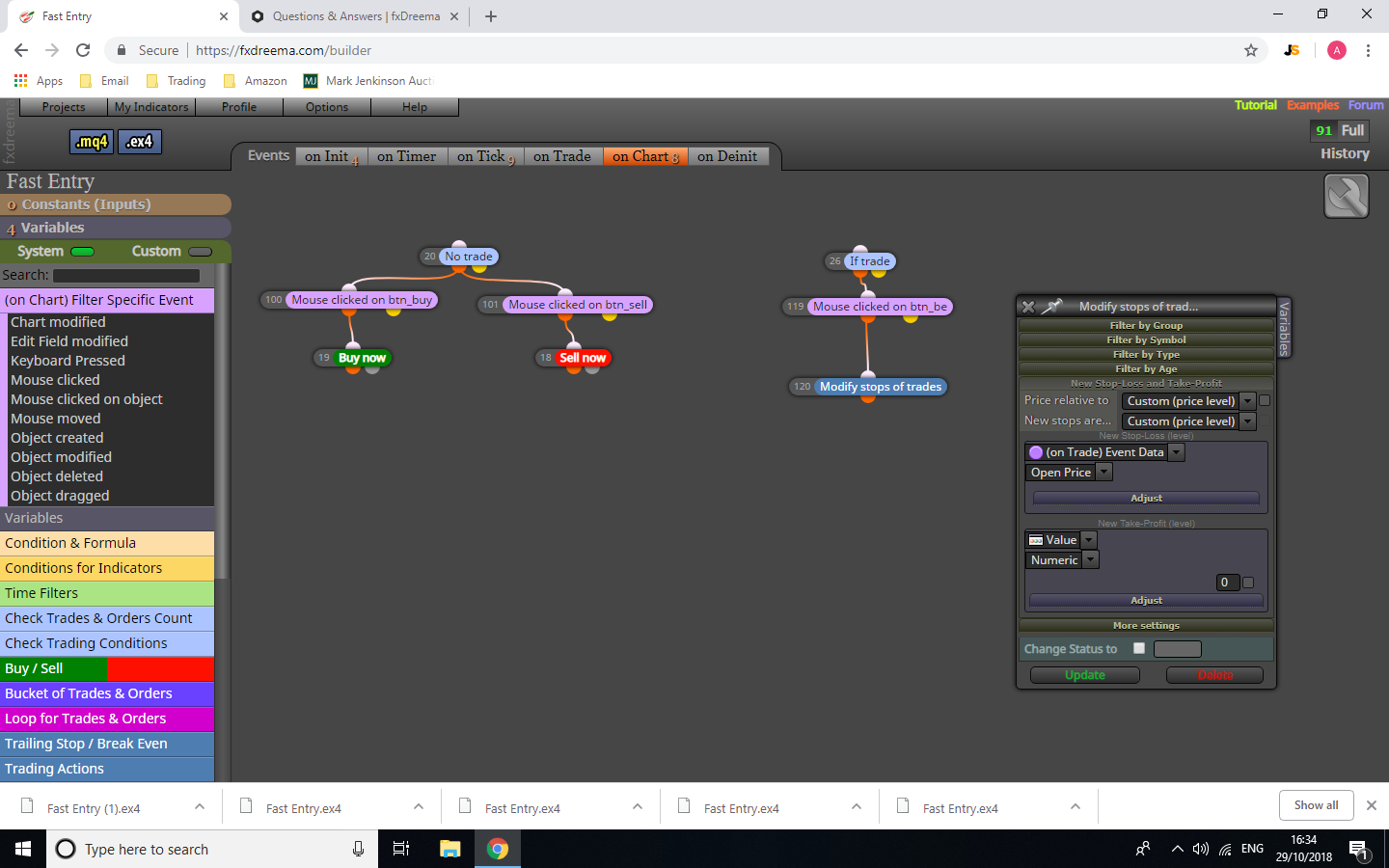Reload the fxDreema builder page
Viewport: 1389px width, 868px height.
pos(83,50)
